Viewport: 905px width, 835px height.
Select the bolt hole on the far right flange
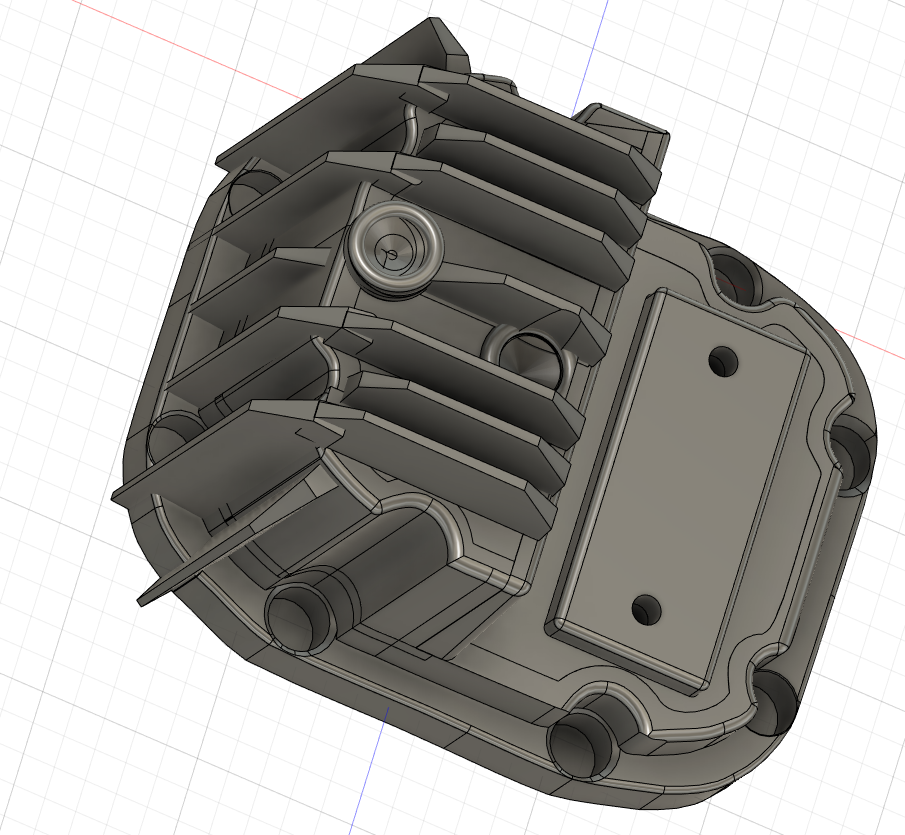point(853,455)
